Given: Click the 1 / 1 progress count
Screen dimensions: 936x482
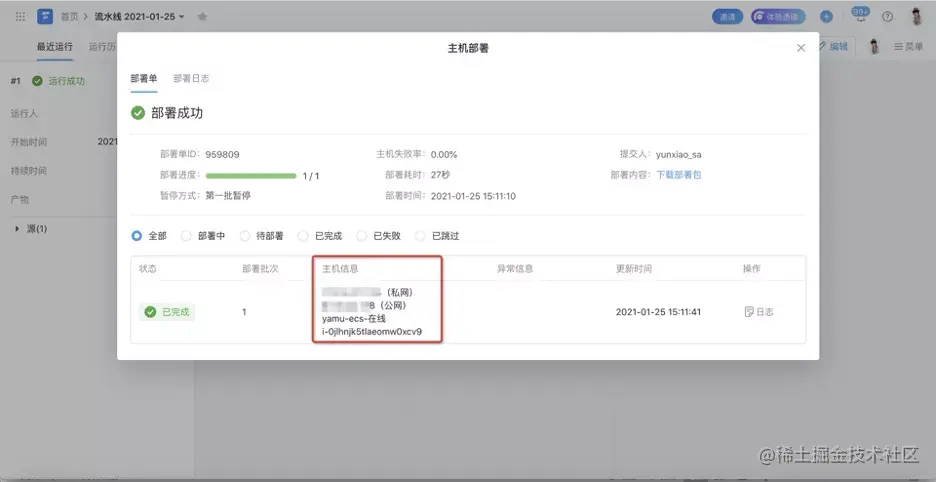Looking at the screenshot, I should (311, 176).
